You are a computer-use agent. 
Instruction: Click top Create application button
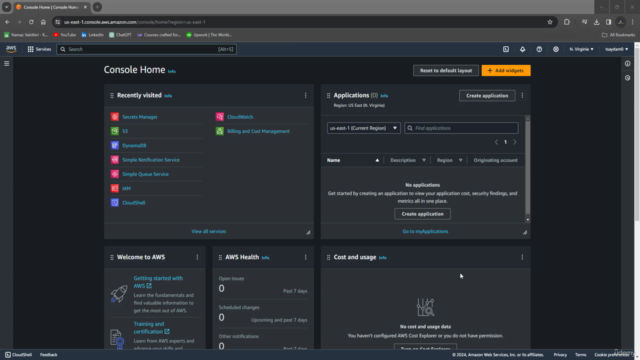pyautogui.click(x=487, y=96)
